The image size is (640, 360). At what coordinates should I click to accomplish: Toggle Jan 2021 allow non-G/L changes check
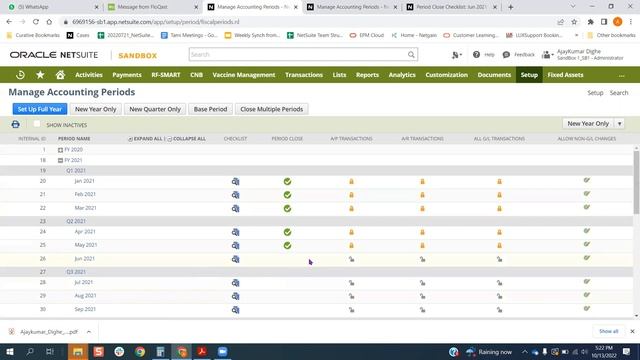tap(587, 180)
